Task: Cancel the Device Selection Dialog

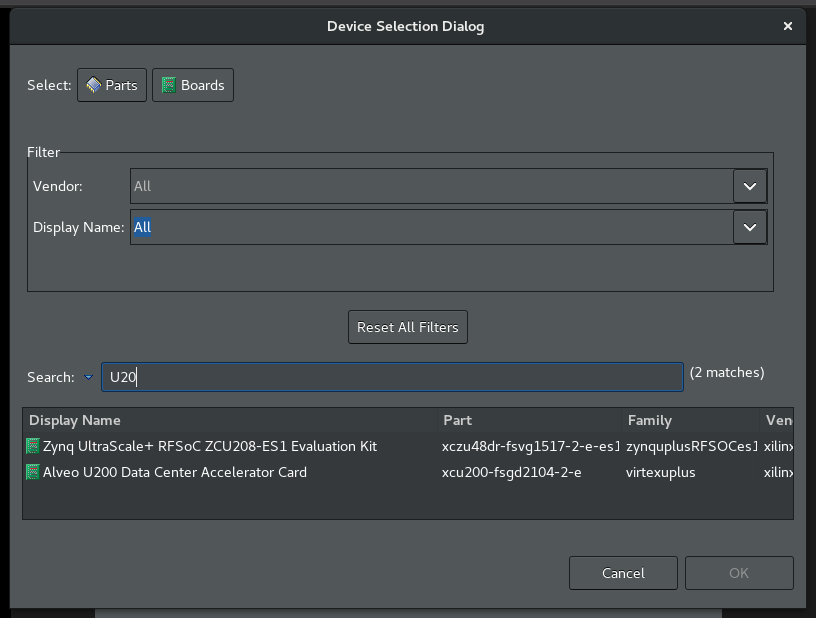Action: click(623, 573)
